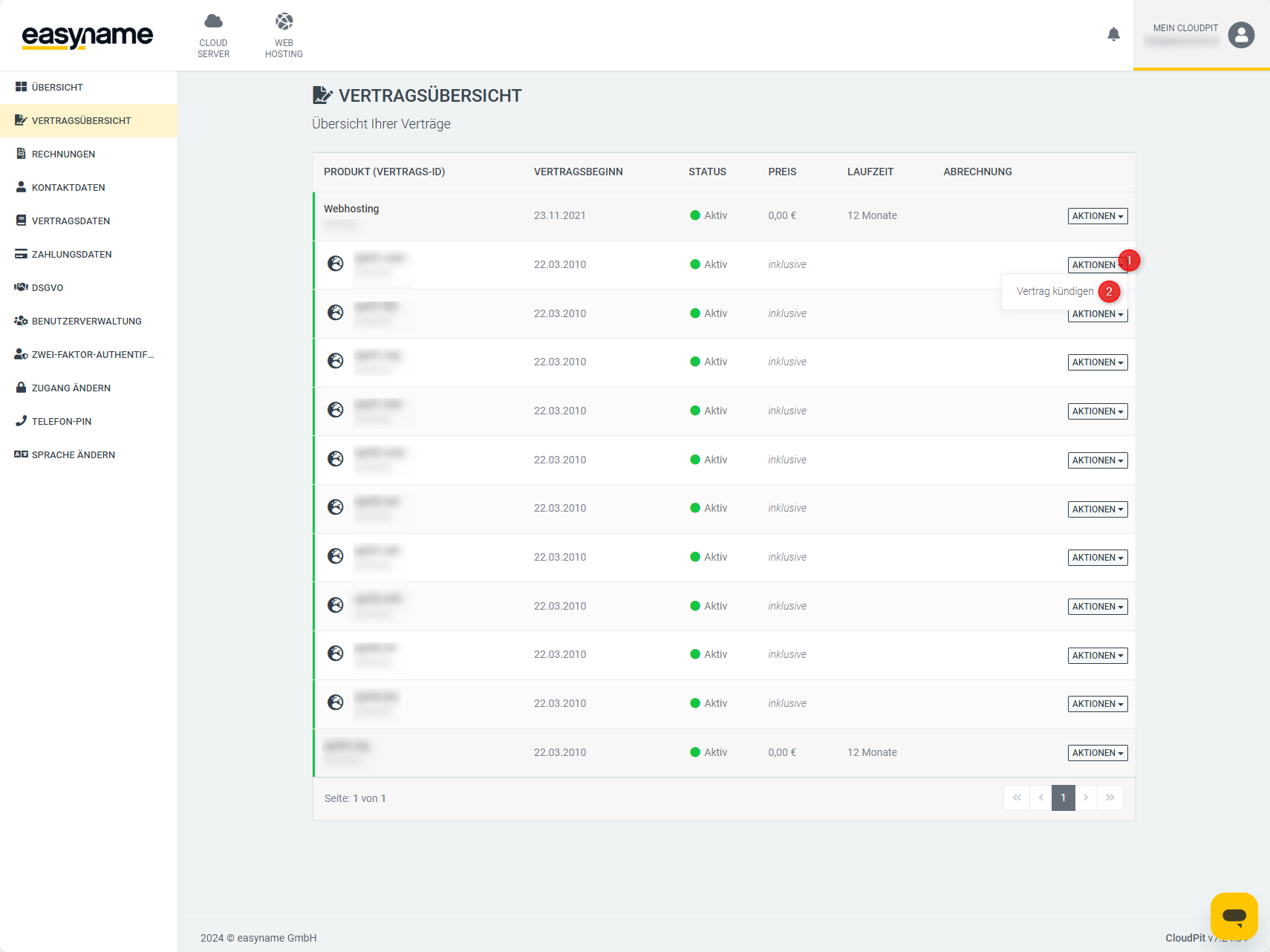Select page 1 in pagination
The height and width of the screenshot is (952, 1270).
tap(1063, 798)
